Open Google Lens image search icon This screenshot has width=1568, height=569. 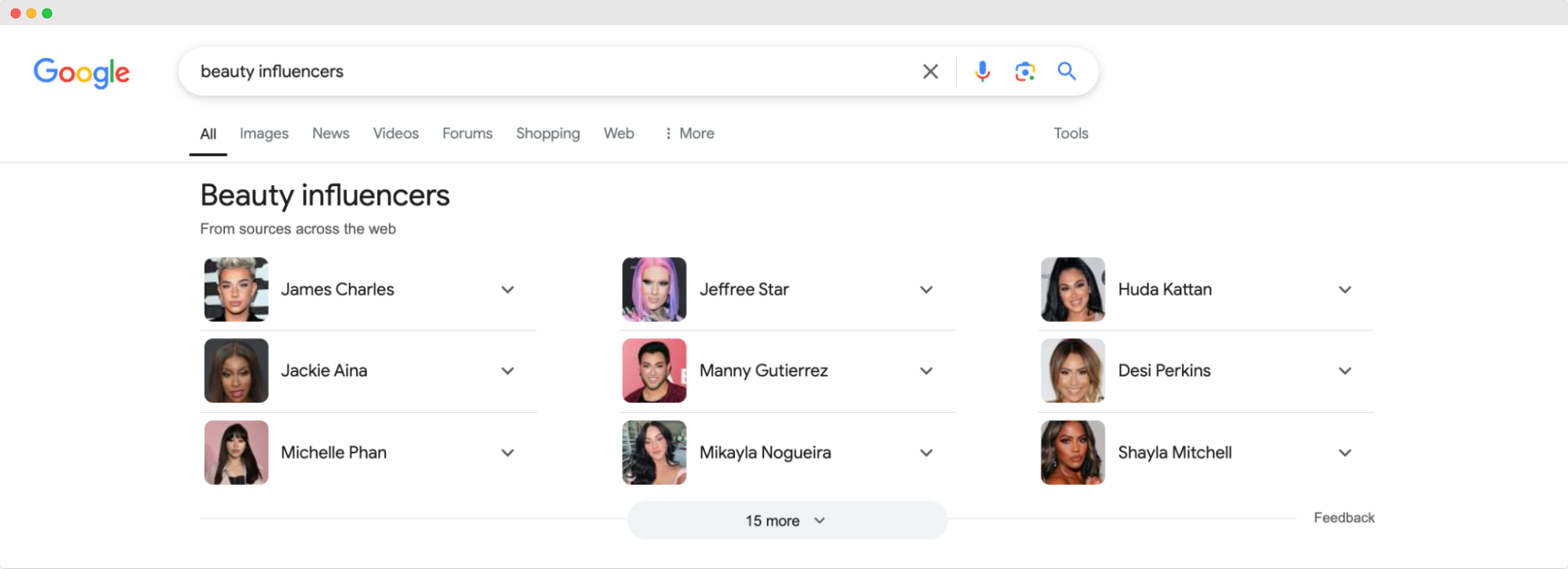click(x=1024, y=71)
